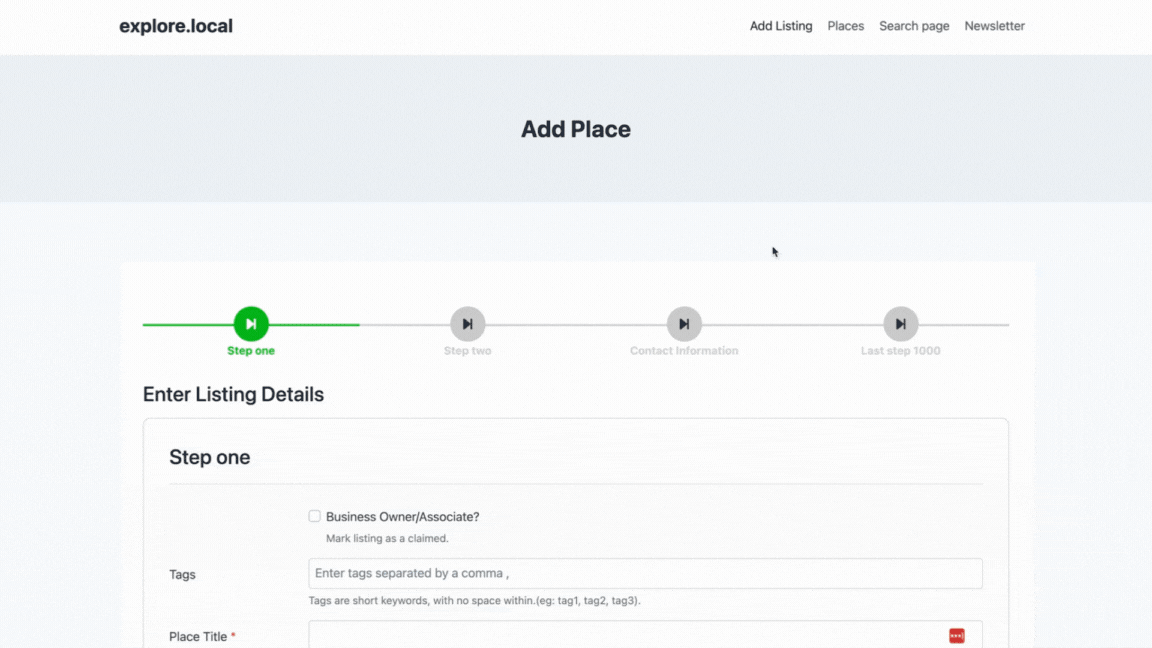Click the Step two circle icon
Viewport: 1152px width, 648px height.
(x=468, y=324)
